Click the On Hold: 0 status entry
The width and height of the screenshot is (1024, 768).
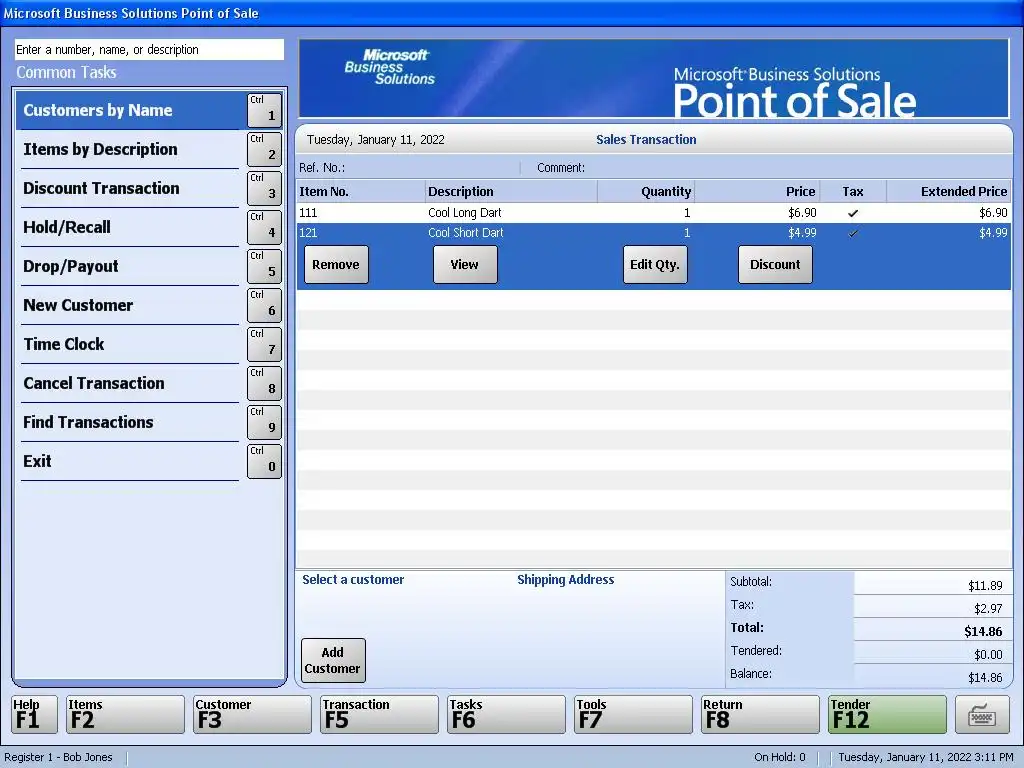pos(780,758)
